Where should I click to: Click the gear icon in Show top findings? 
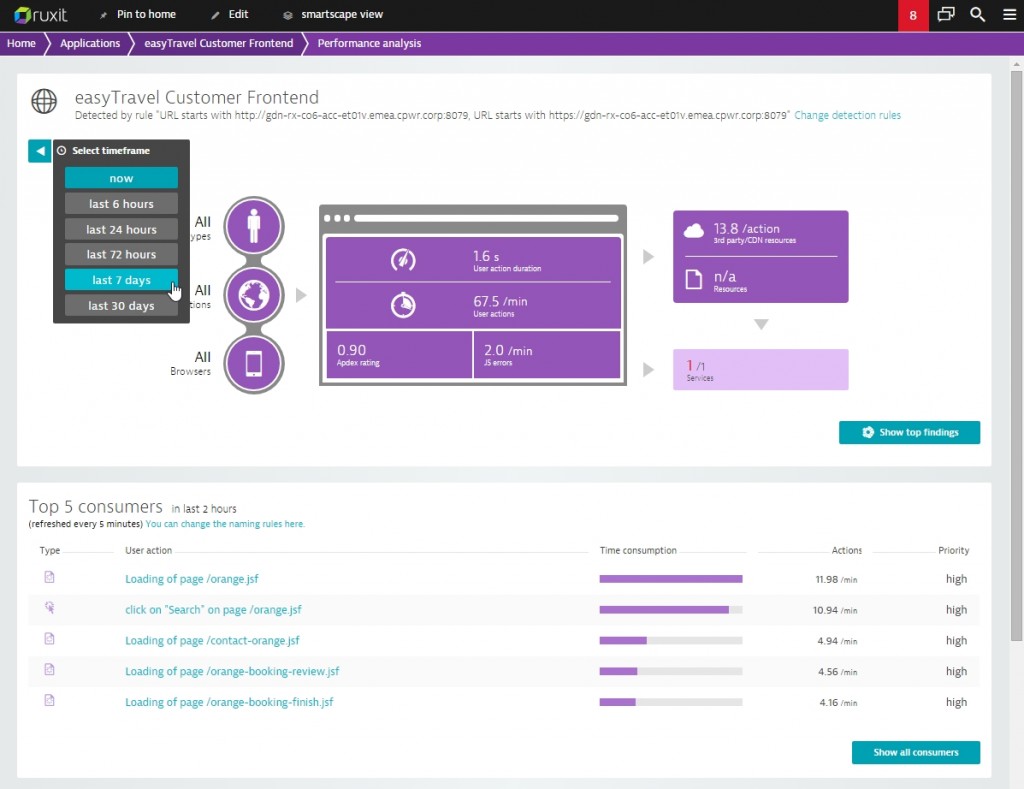pyautogui.click(x=868, y=432)
